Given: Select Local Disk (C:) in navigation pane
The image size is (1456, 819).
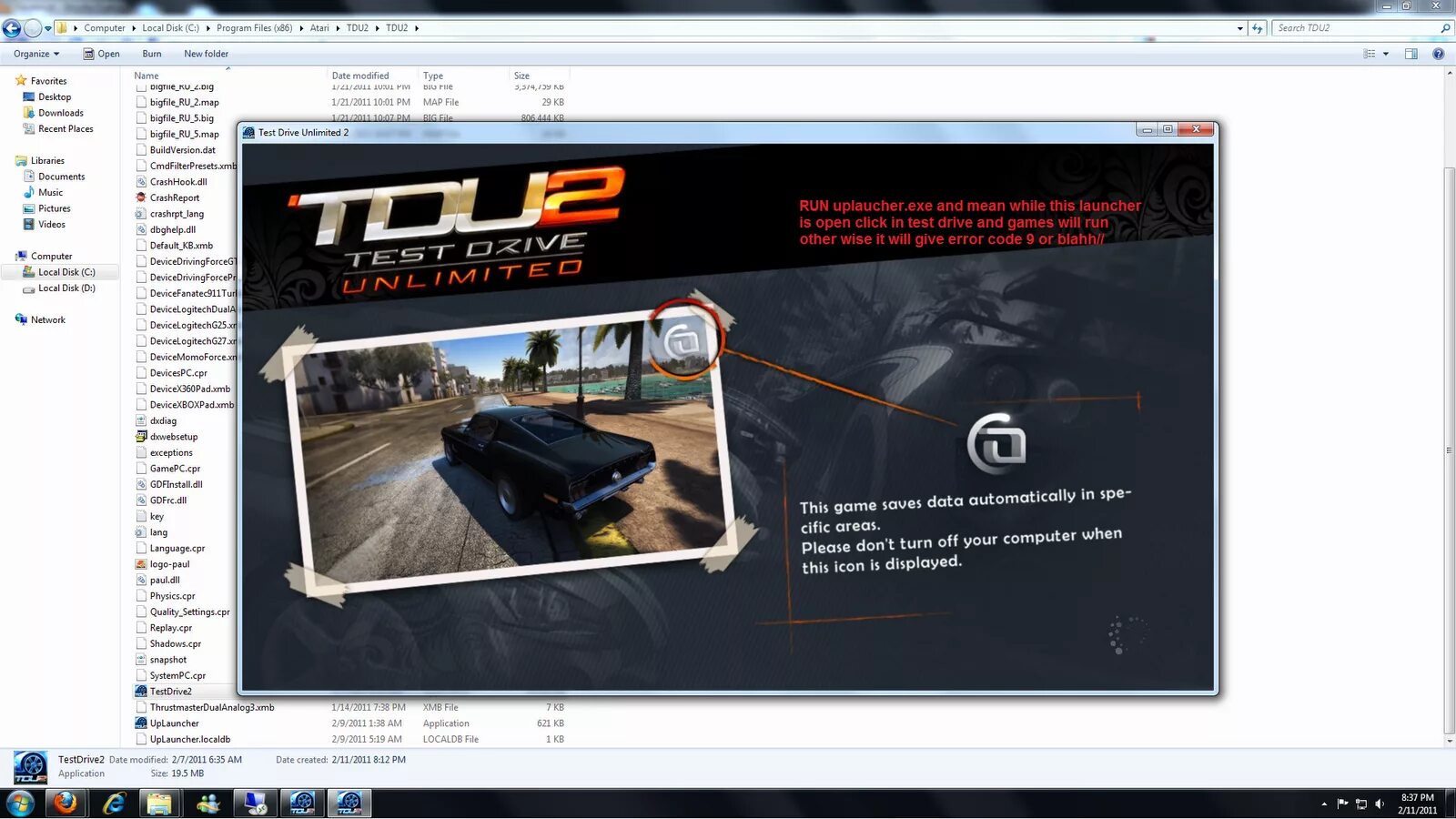Looking at the screenshot, I should point(66,272).
